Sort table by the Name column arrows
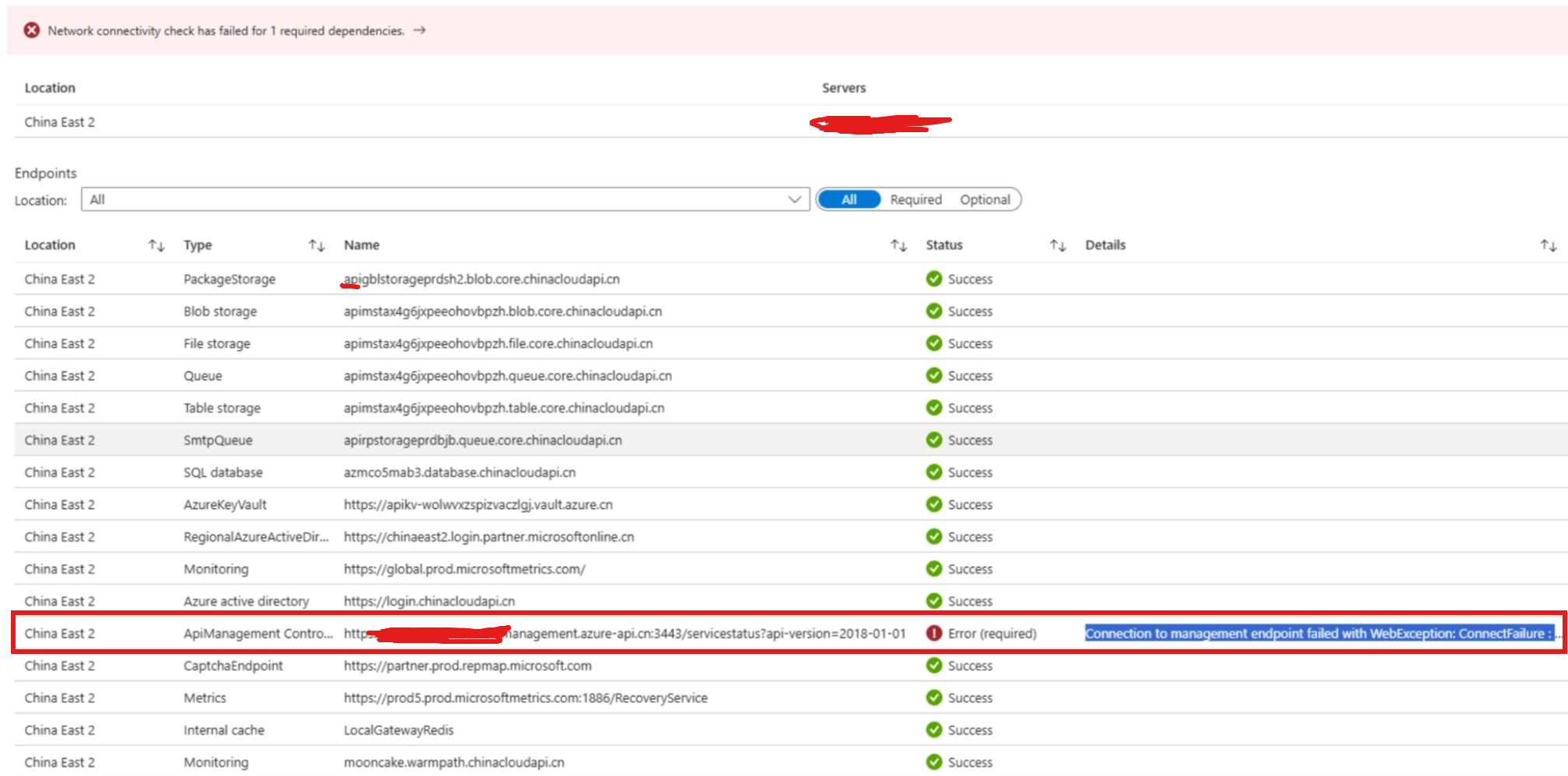 click(x=899, y=246)
